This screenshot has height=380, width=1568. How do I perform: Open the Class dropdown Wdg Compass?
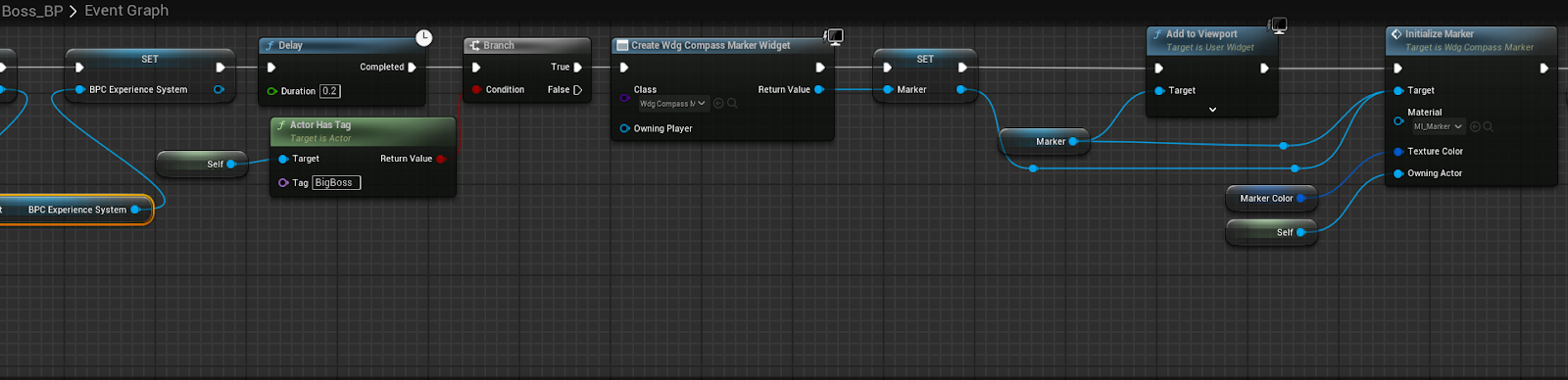(x=673, y=104)
